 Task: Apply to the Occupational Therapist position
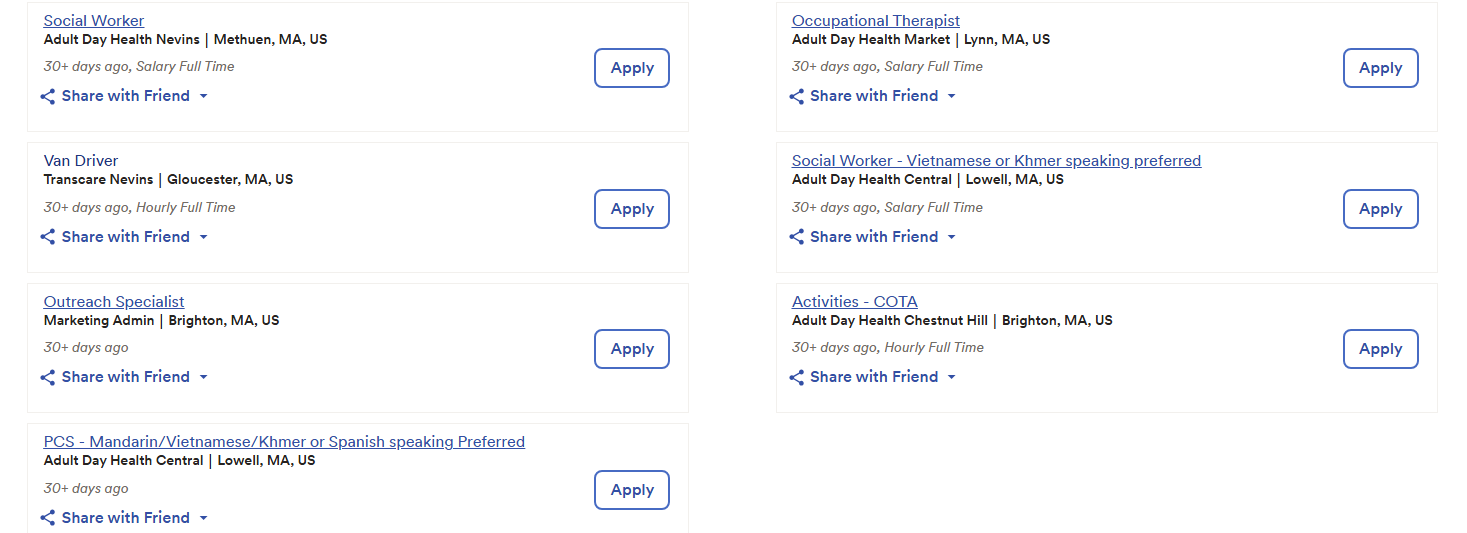pyautogui.click(x=1380, y=68)
